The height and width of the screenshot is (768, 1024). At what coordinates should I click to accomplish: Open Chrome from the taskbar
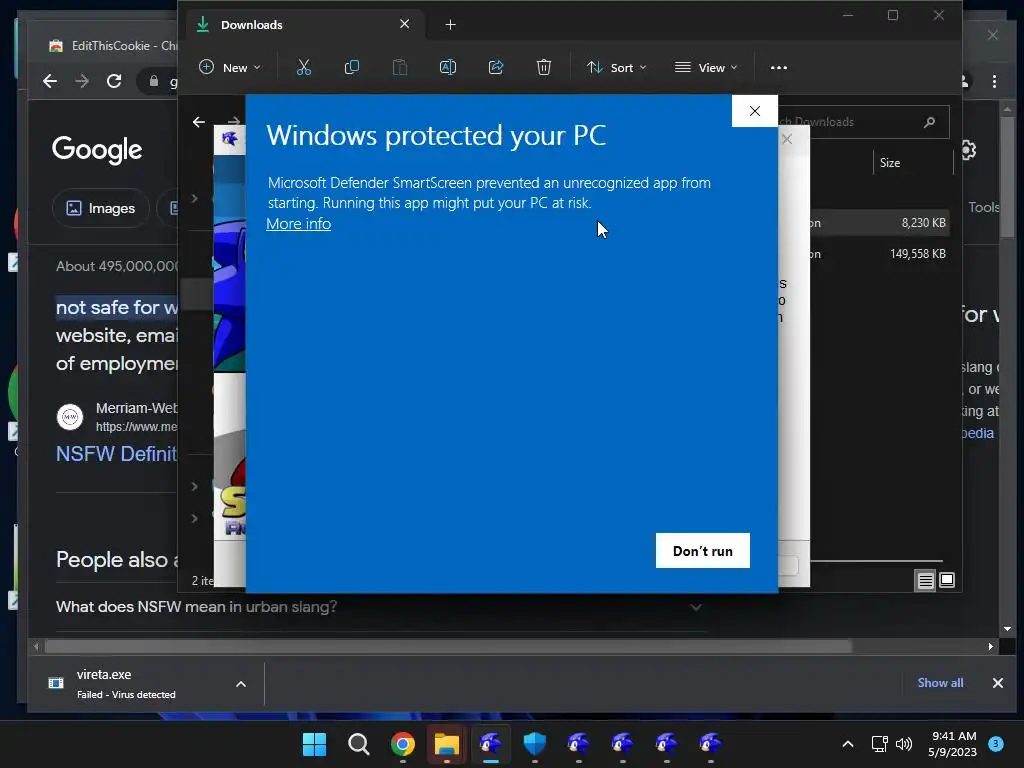pos(403,744)
